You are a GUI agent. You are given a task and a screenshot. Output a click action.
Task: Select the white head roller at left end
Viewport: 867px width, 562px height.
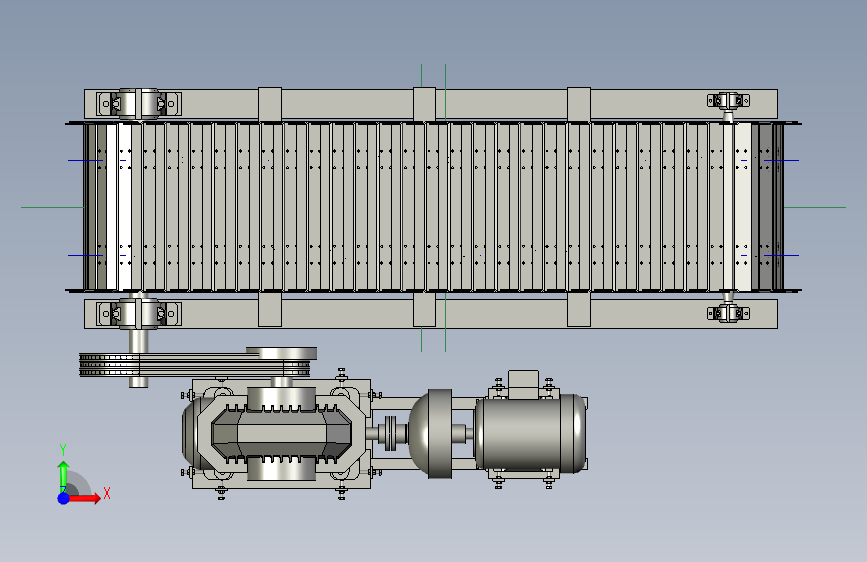pos(119,207)
